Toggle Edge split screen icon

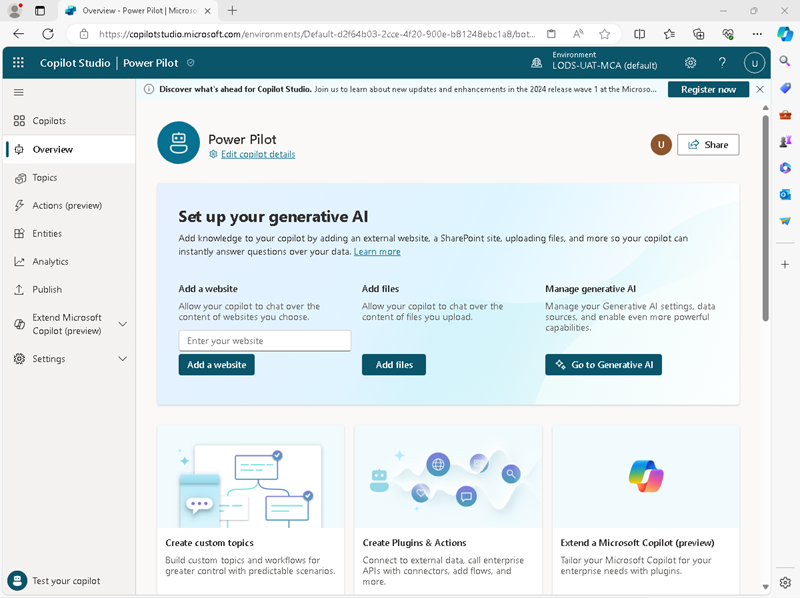(x=639, y=34)
